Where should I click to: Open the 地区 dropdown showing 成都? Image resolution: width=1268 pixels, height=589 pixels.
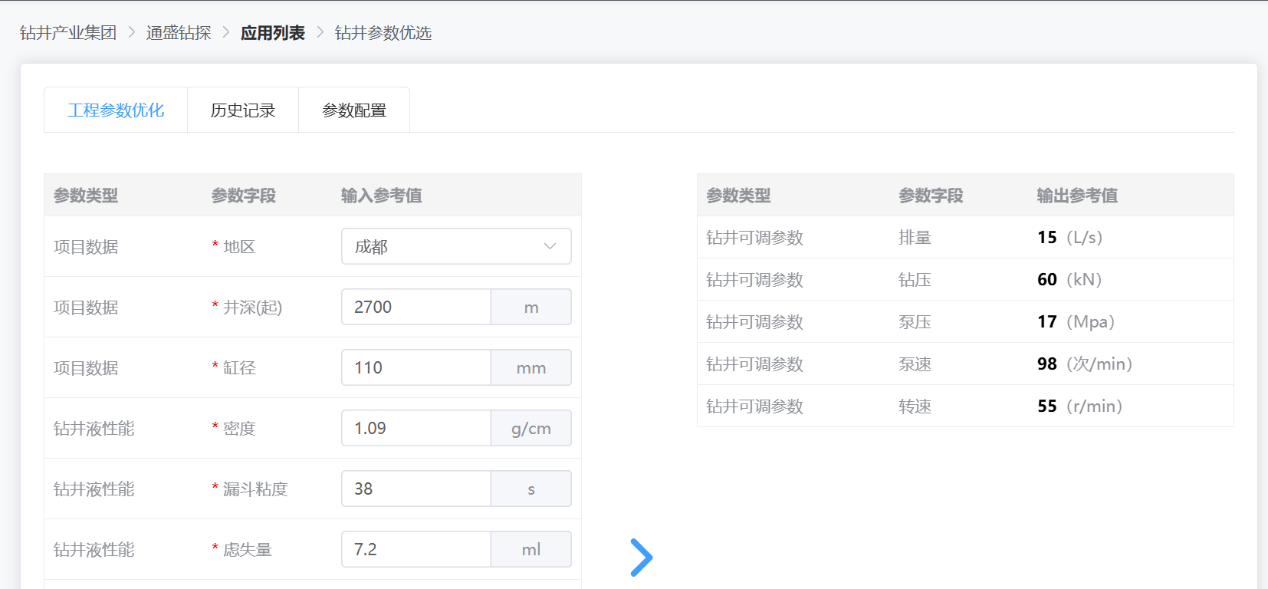tap(445, 246)
